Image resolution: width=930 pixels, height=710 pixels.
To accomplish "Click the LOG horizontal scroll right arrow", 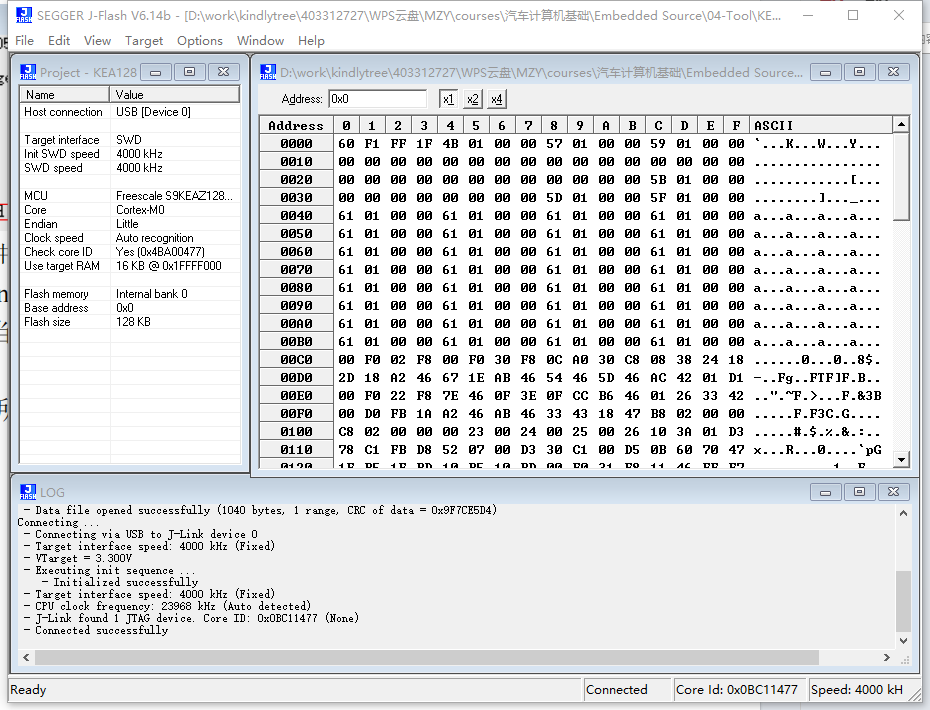I will [886, 657].
